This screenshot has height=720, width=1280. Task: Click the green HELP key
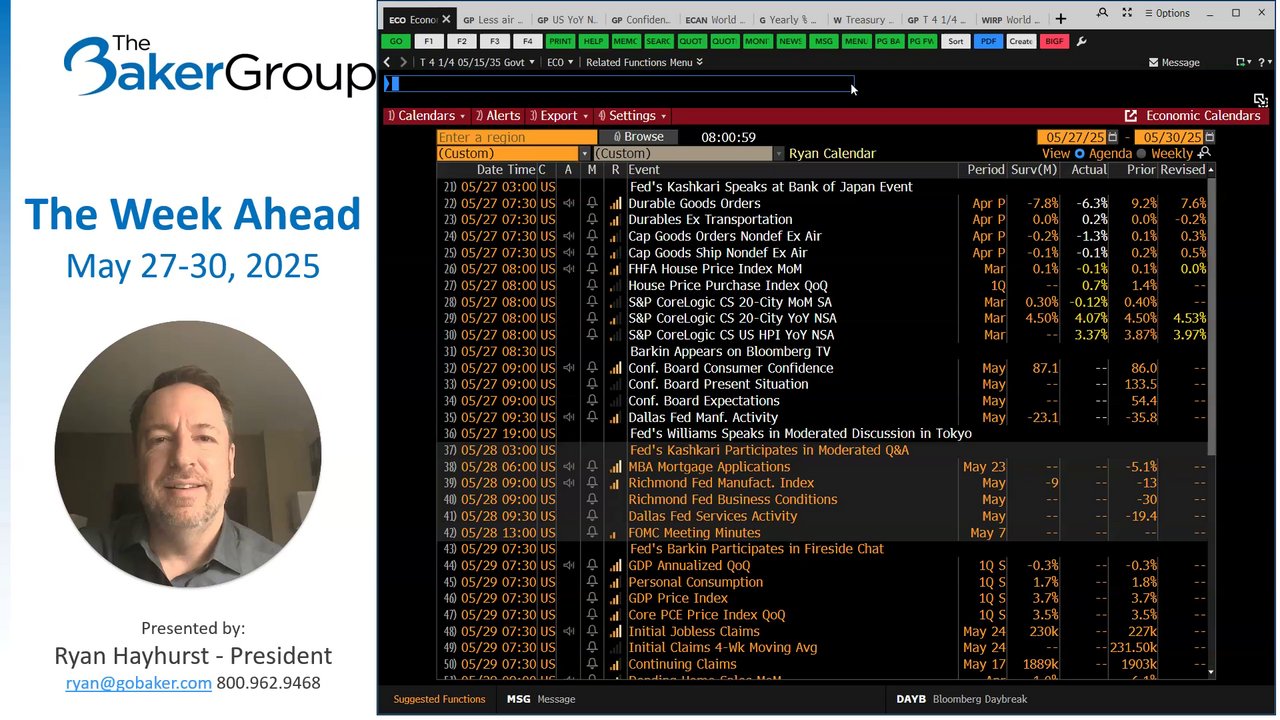pos(593,42)
